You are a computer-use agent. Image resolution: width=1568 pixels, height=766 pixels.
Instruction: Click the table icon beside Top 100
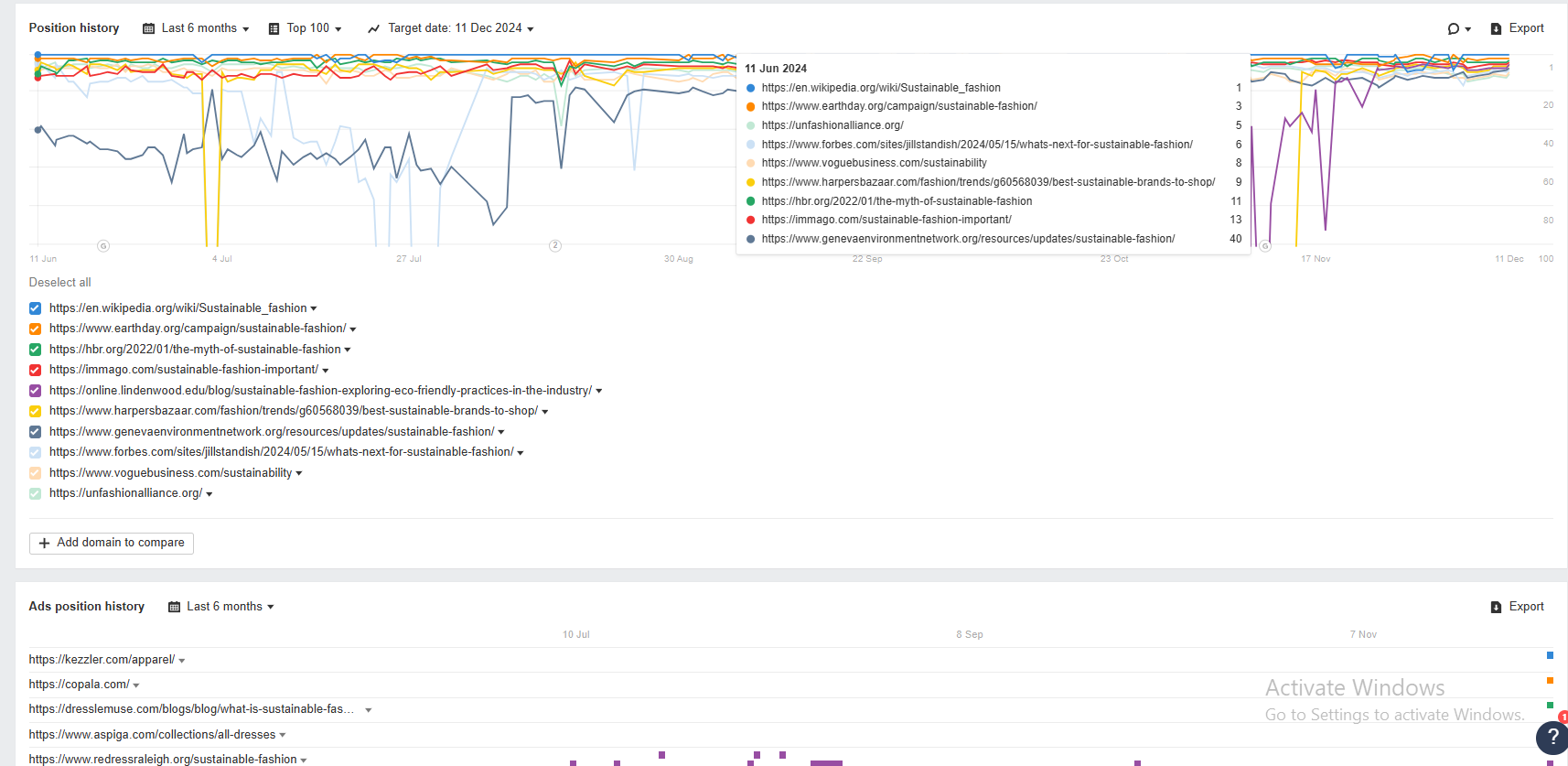(x=274, y=29)
